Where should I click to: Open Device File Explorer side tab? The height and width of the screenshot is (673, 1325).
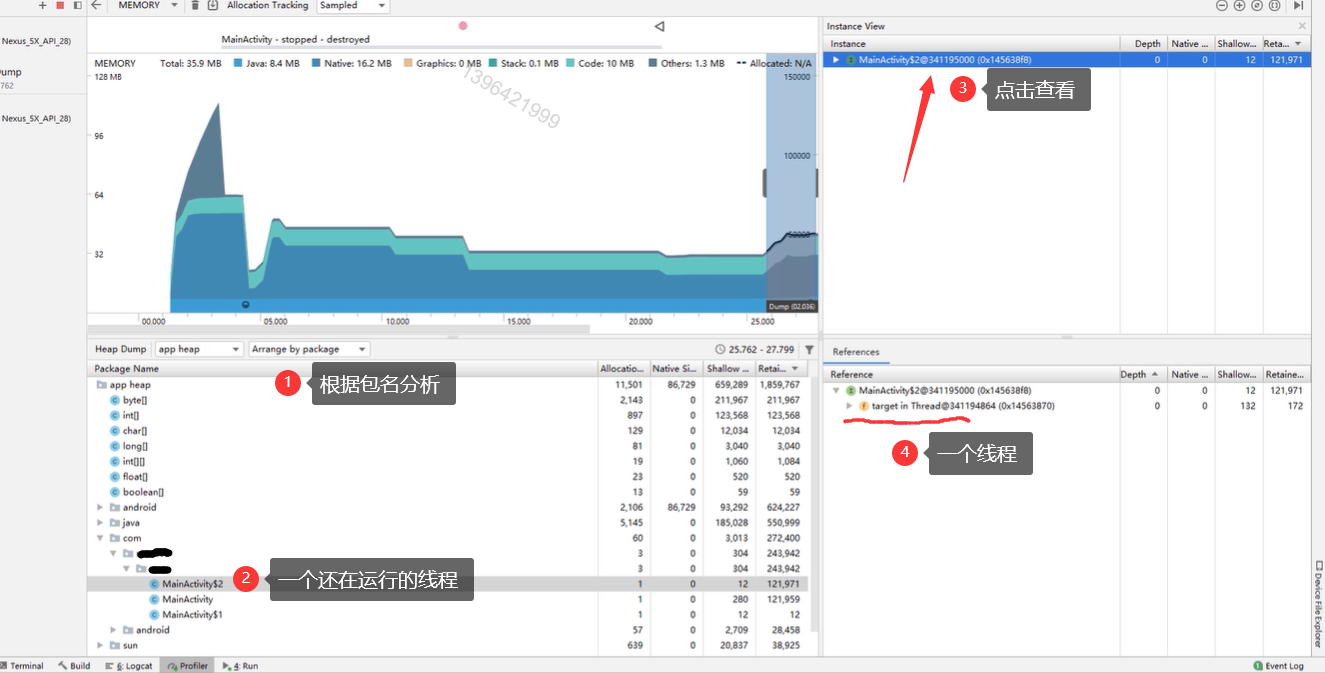coord(1318,603)
